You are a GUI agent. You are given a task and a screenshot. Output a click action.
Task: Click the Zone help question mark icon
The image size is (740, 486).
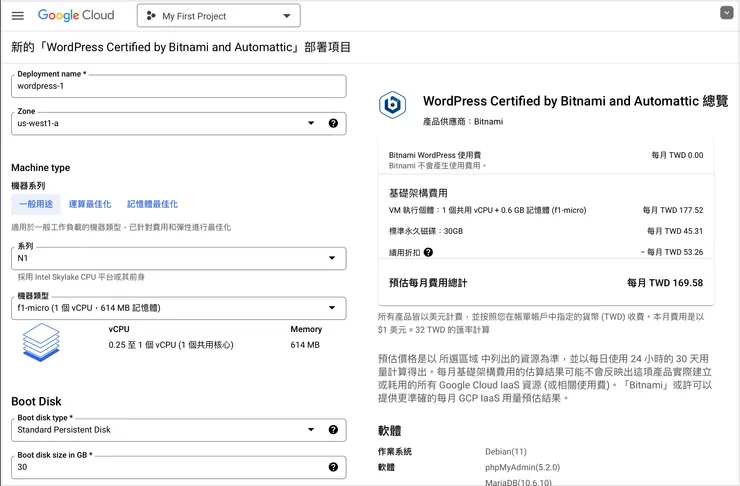point(333,123)
